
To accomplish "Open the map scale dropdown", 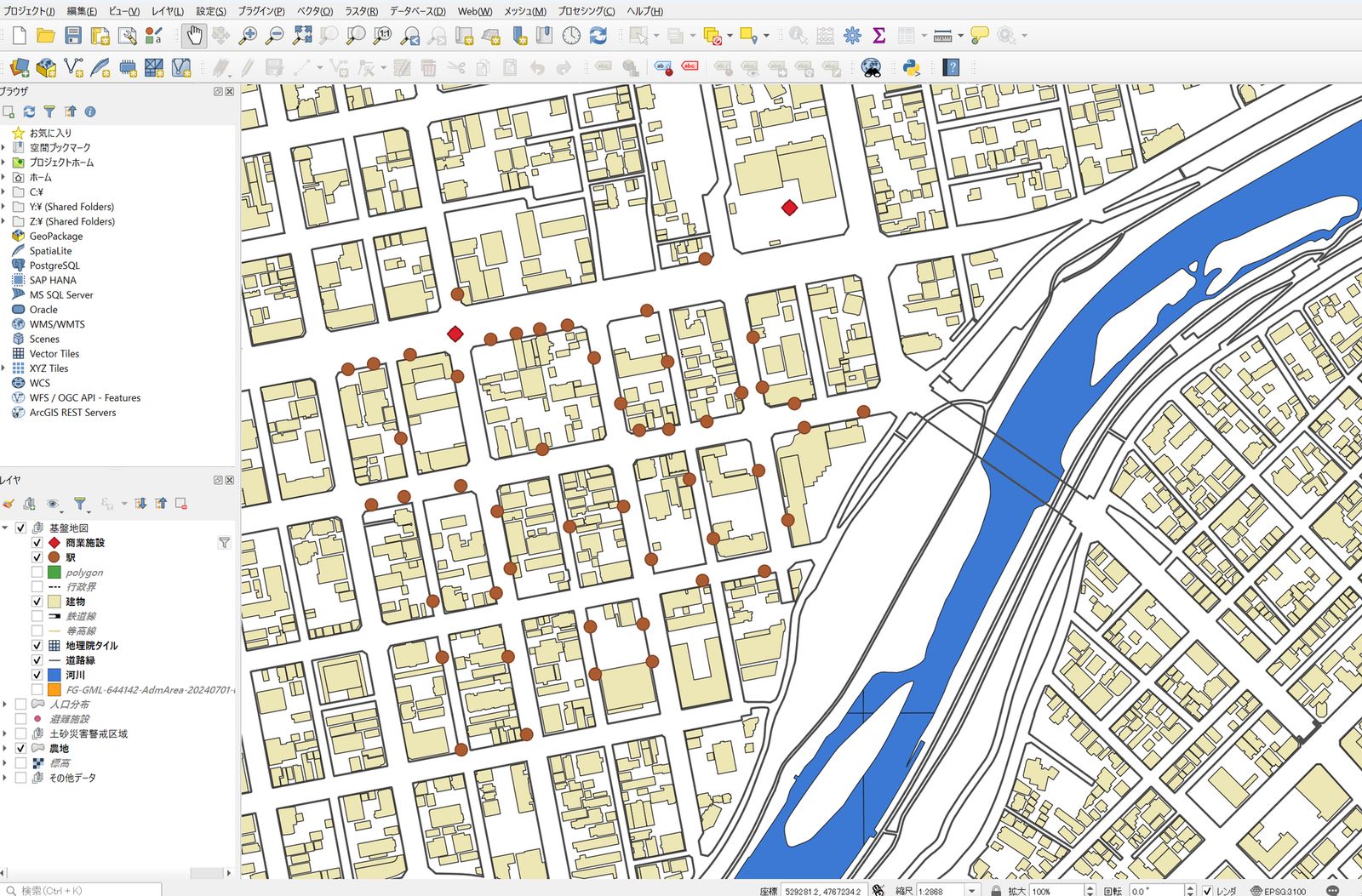I will (x=971, y=891).
